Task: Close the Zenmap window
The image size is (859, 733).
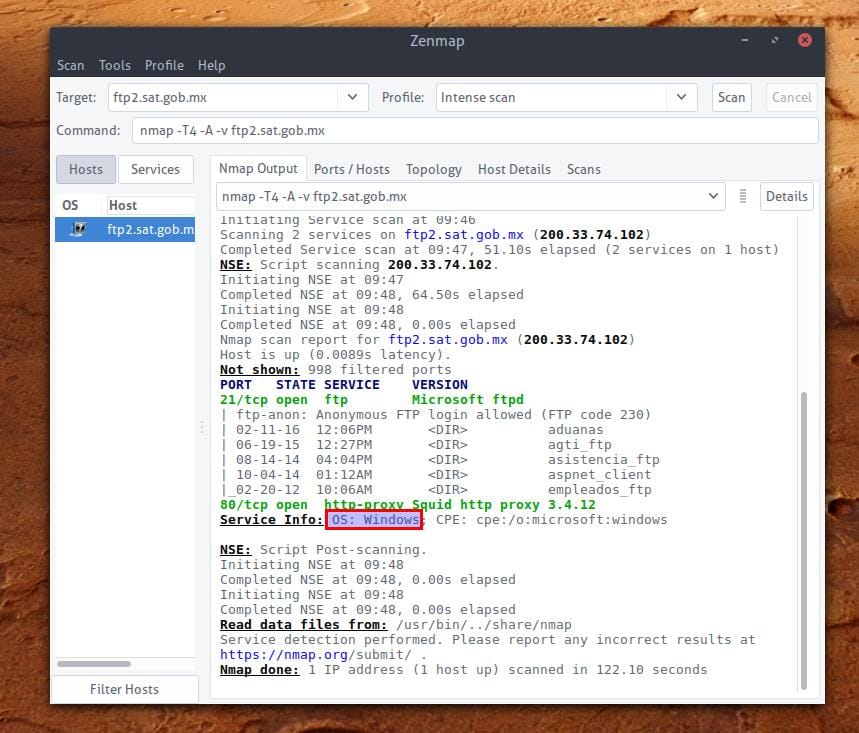Action: [804, 41]
